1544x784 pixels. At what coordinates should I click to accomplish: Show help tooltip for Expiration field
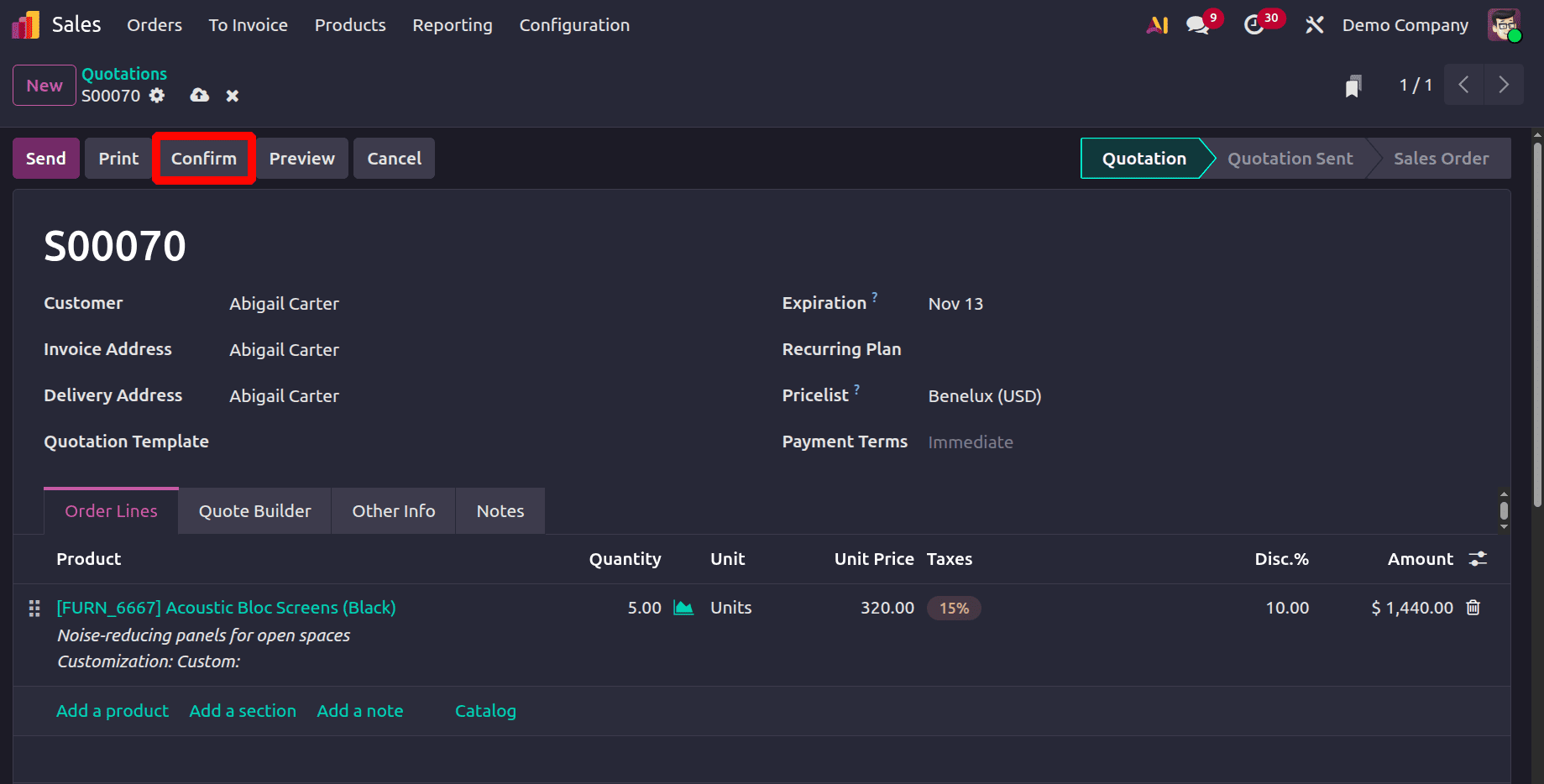click(875, 297)
